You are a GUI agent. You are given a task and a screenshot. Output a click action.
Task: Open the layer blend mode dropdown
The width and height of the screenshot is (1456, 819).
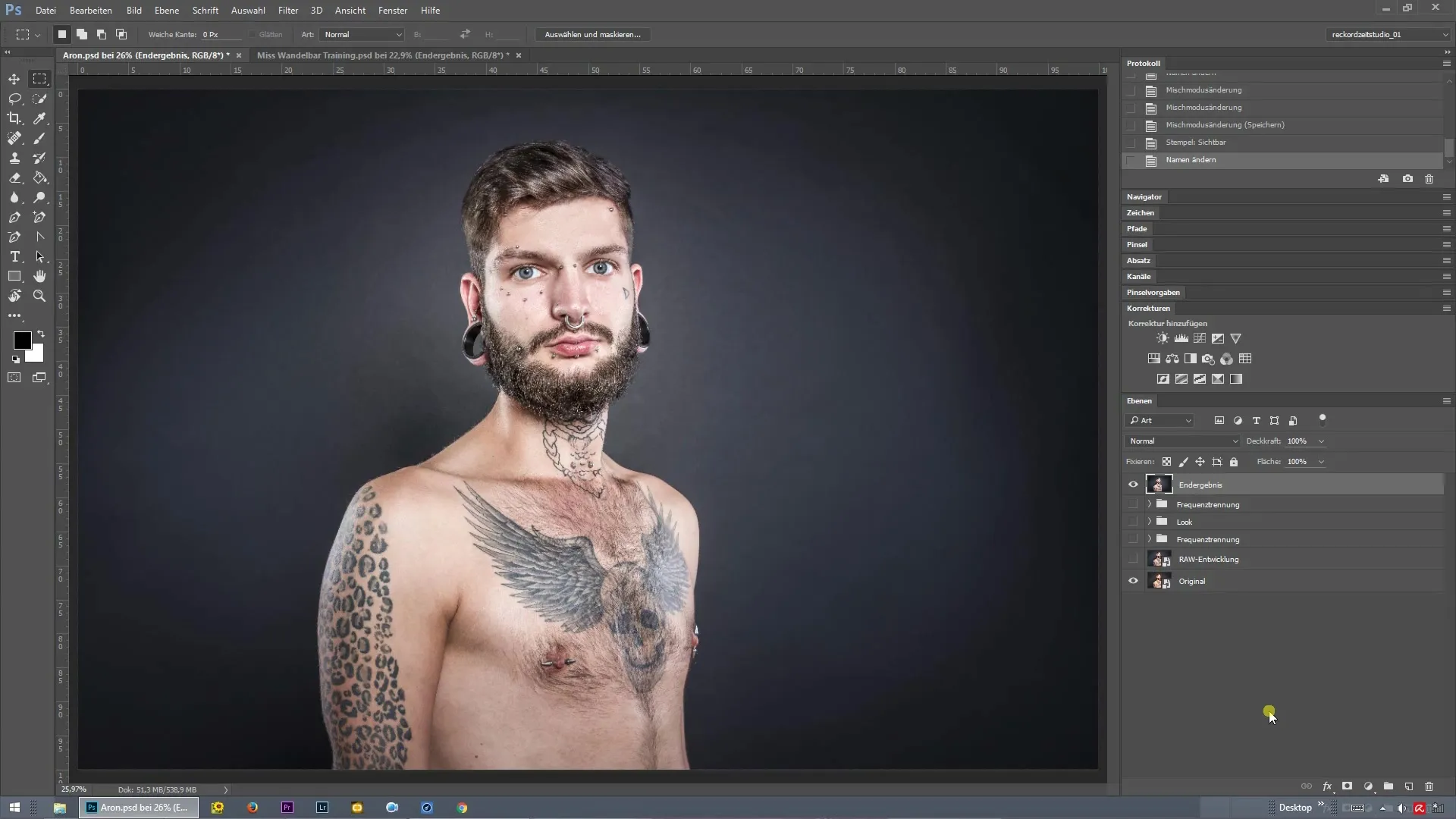pyautogui.click(x=1182, y=441)
